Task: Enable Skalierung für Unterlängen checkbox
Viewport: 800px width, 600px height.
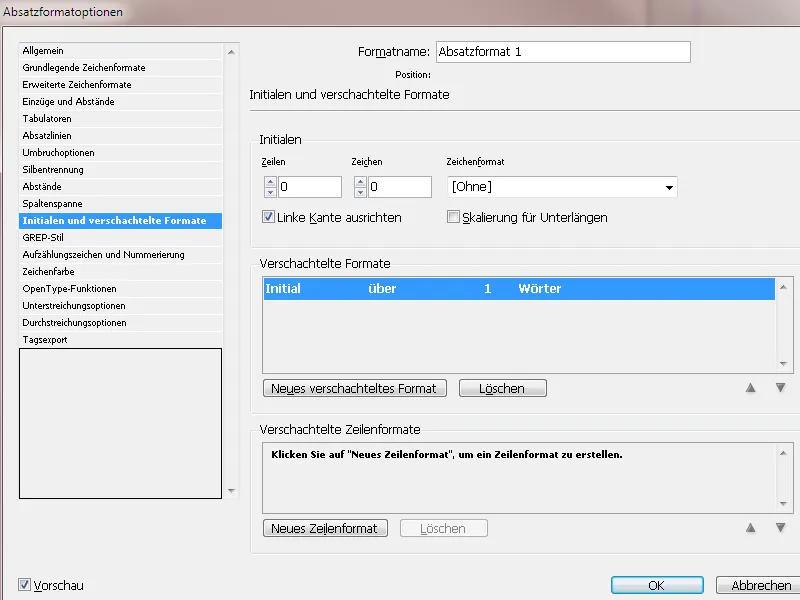Action: coord(453,217)
